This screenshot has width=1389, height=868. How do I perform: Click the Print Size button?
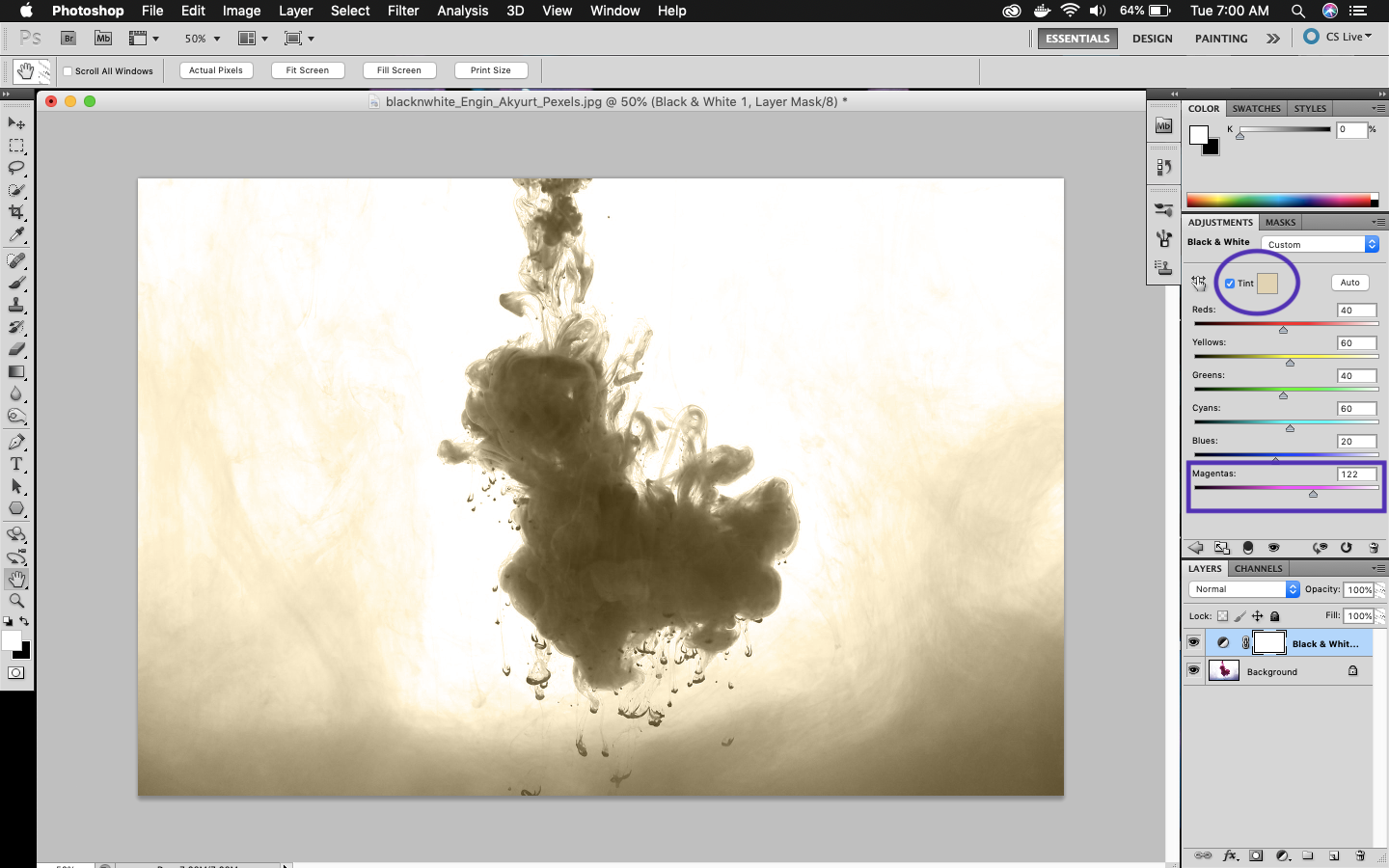(491, 70)
